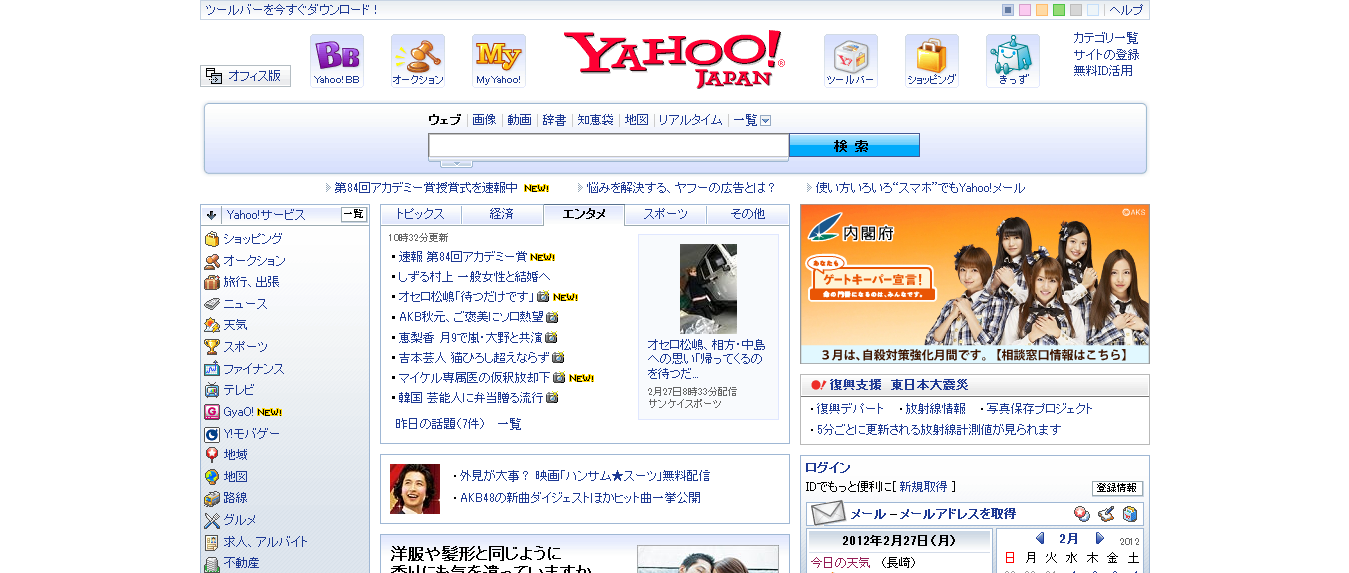1349x573 pixels.
Task: Select the dark blue theme swatch
Action: (1008, 10)
